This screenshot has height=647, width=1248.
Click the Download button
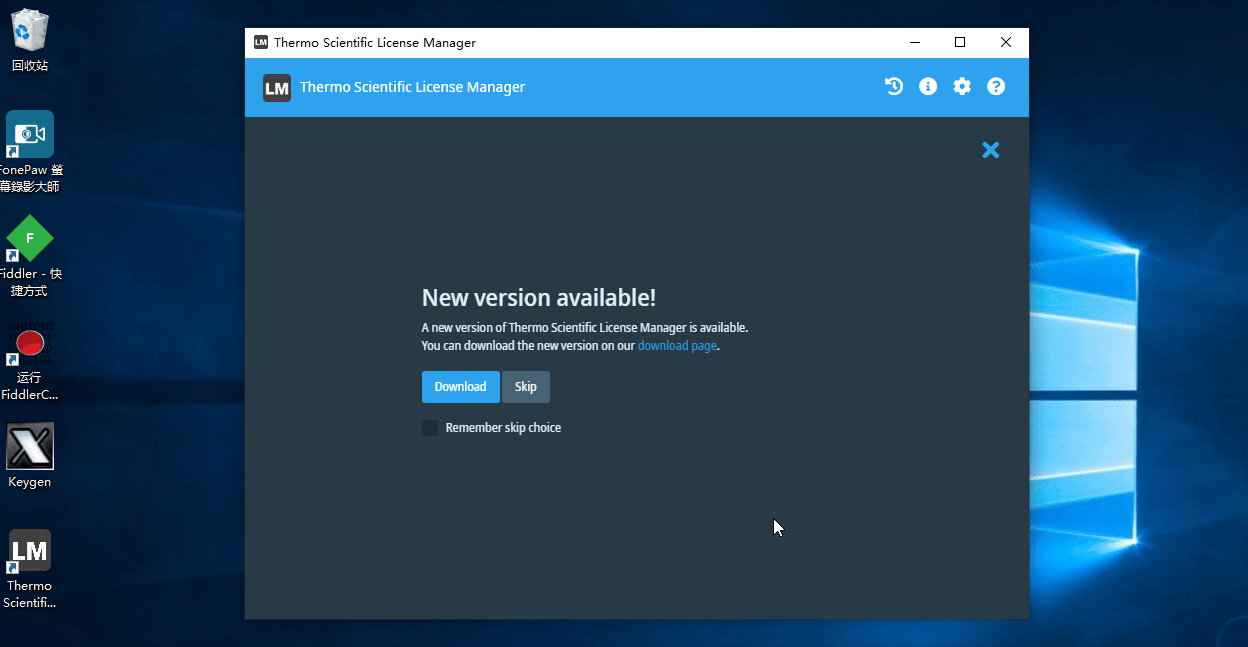(x=460, y=387)
